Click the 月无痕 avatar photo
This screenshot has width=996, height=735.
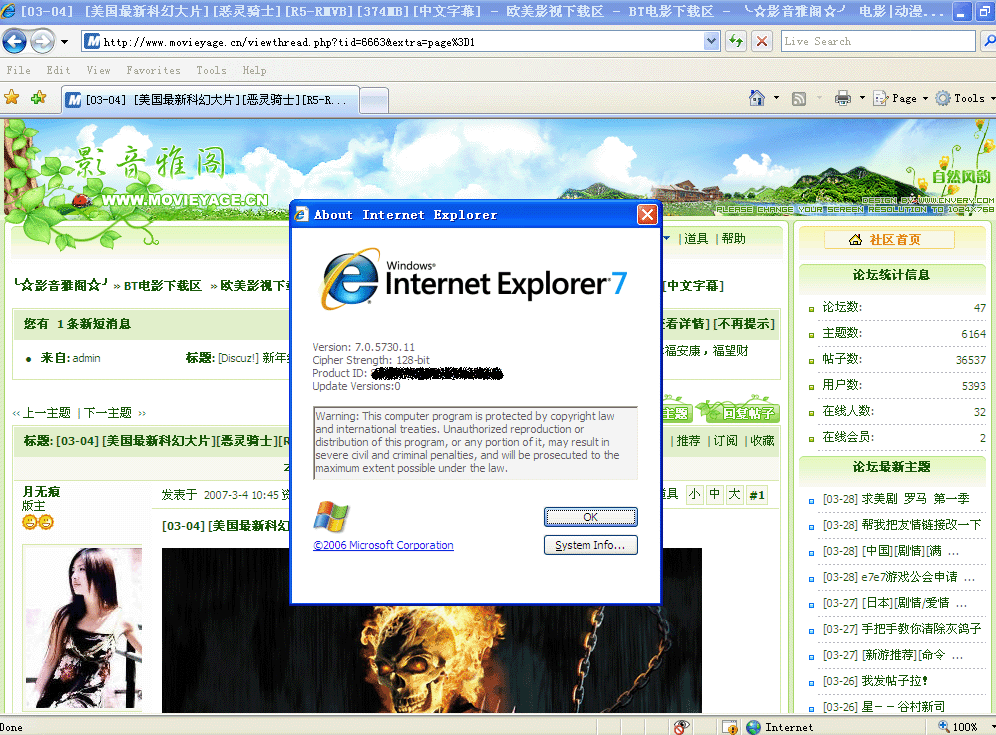(x=83, y=628)
